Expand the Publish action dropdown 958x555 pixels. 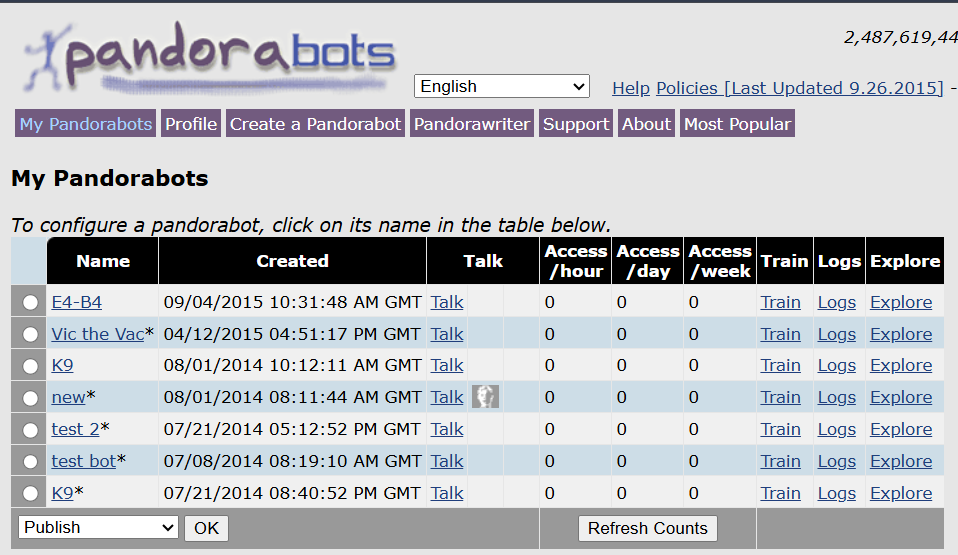(98, 527)
